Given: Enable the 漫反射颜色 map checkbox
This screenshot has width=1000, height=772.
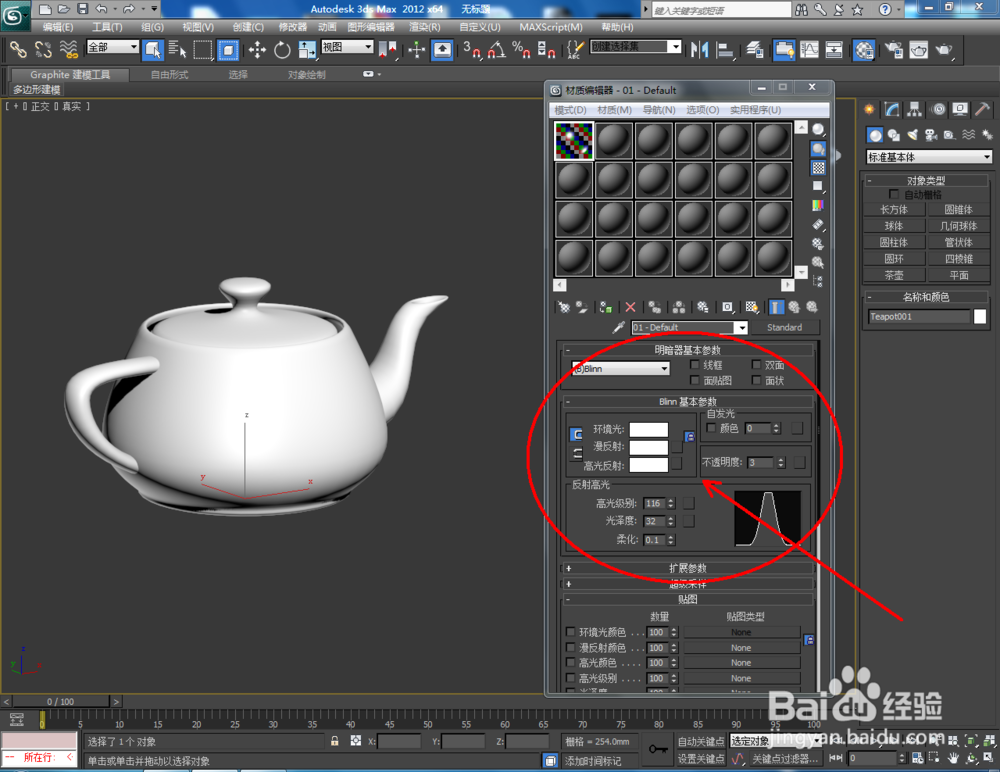Looking at the screenshot, I should click(571, 647).
